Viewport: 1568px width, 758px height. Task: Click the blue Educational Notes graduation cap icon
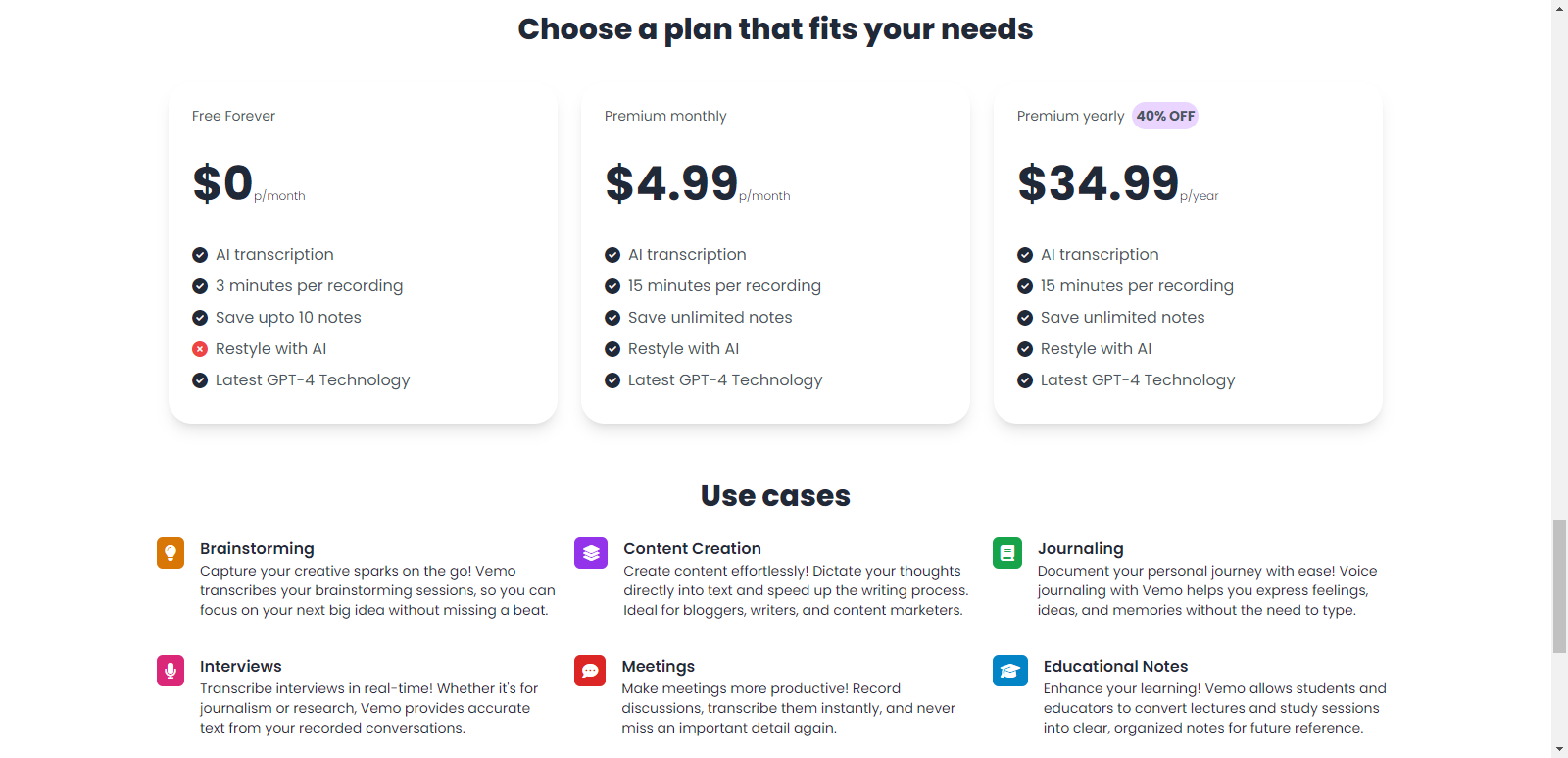(1010, 671)
